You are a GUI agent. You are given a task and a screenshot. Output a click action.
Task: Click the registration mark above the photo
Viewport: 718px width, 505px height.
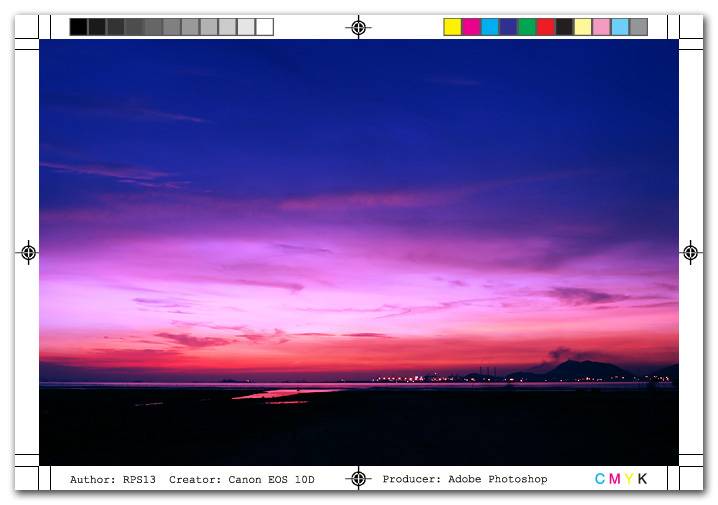pos(359,27)
